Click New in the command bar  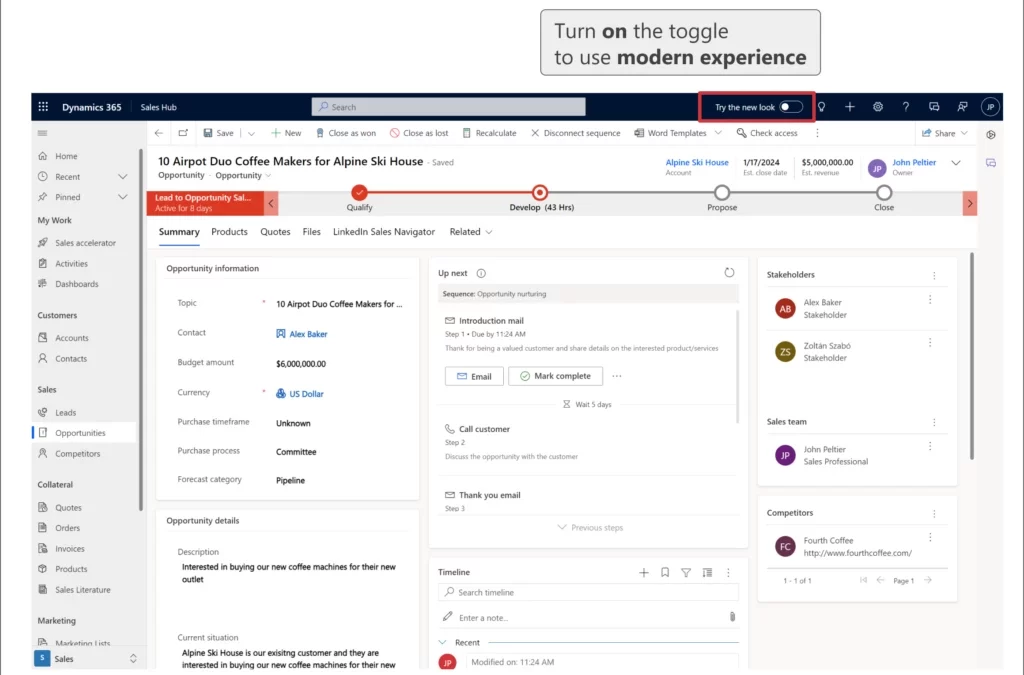click(x=286, y=133)
